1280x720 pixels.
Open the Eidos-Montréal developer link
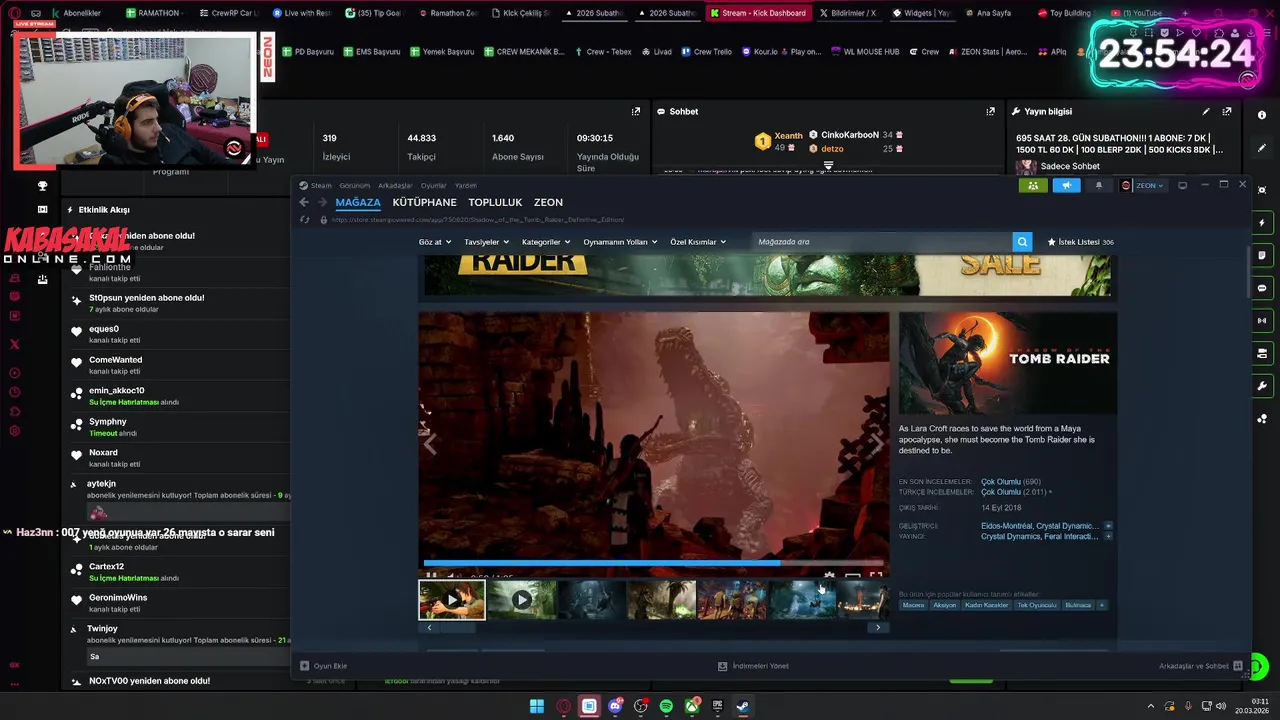[x=1006, y=526]
